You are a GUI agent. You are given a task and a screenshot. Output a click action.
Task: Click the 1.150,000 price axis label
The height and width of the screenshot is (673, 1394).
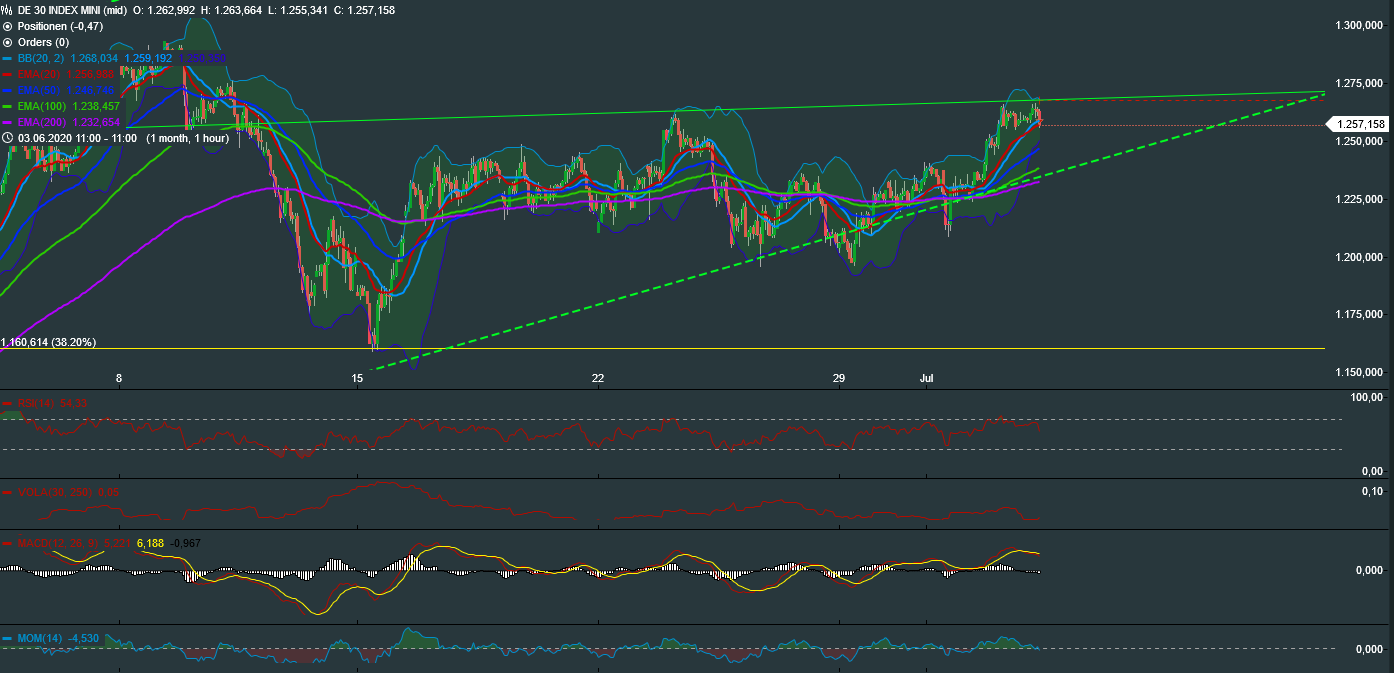point(1358,373)
